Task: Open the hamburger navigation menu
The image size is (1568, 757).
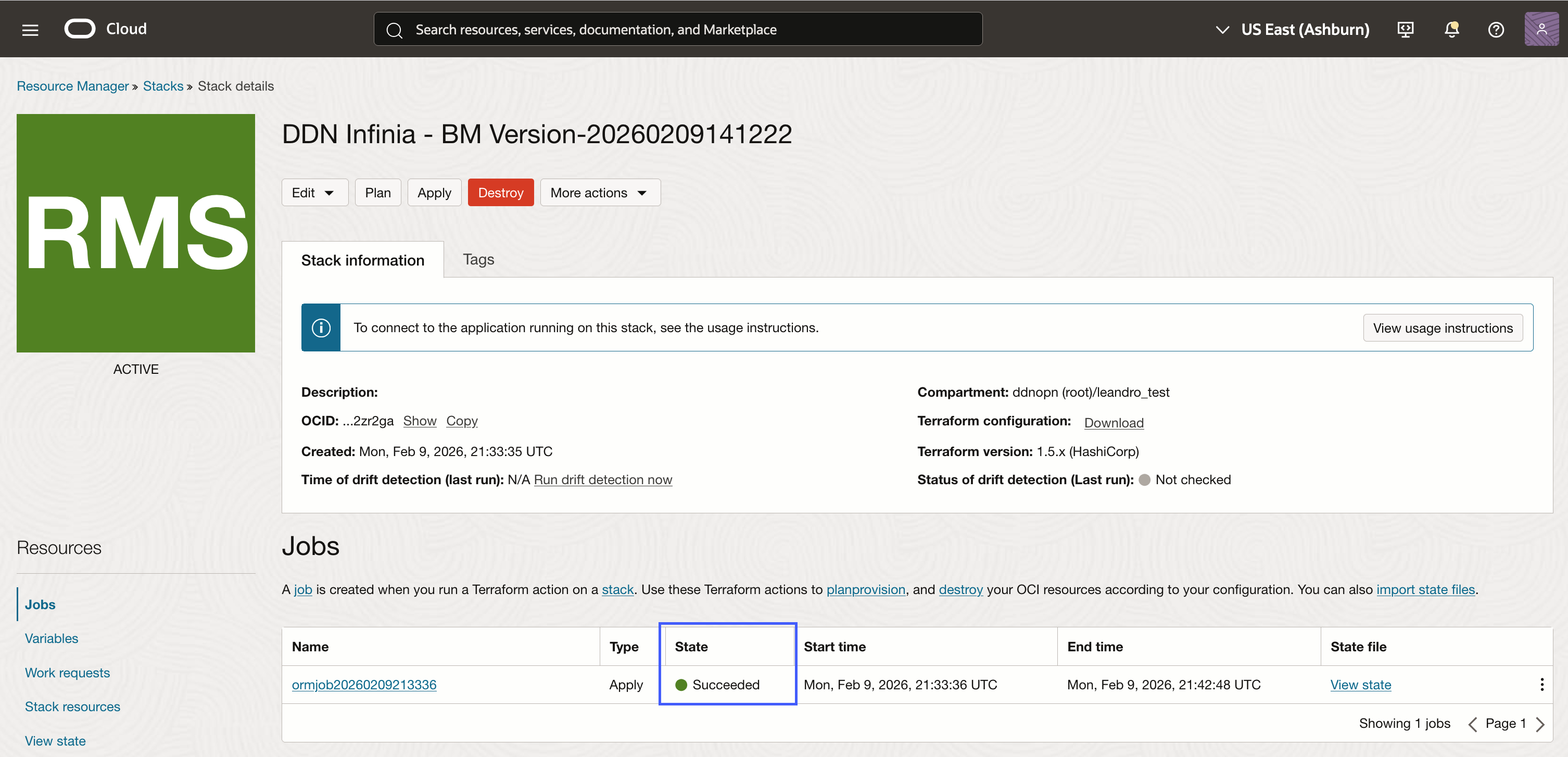Action: click(x=30, y=29)
